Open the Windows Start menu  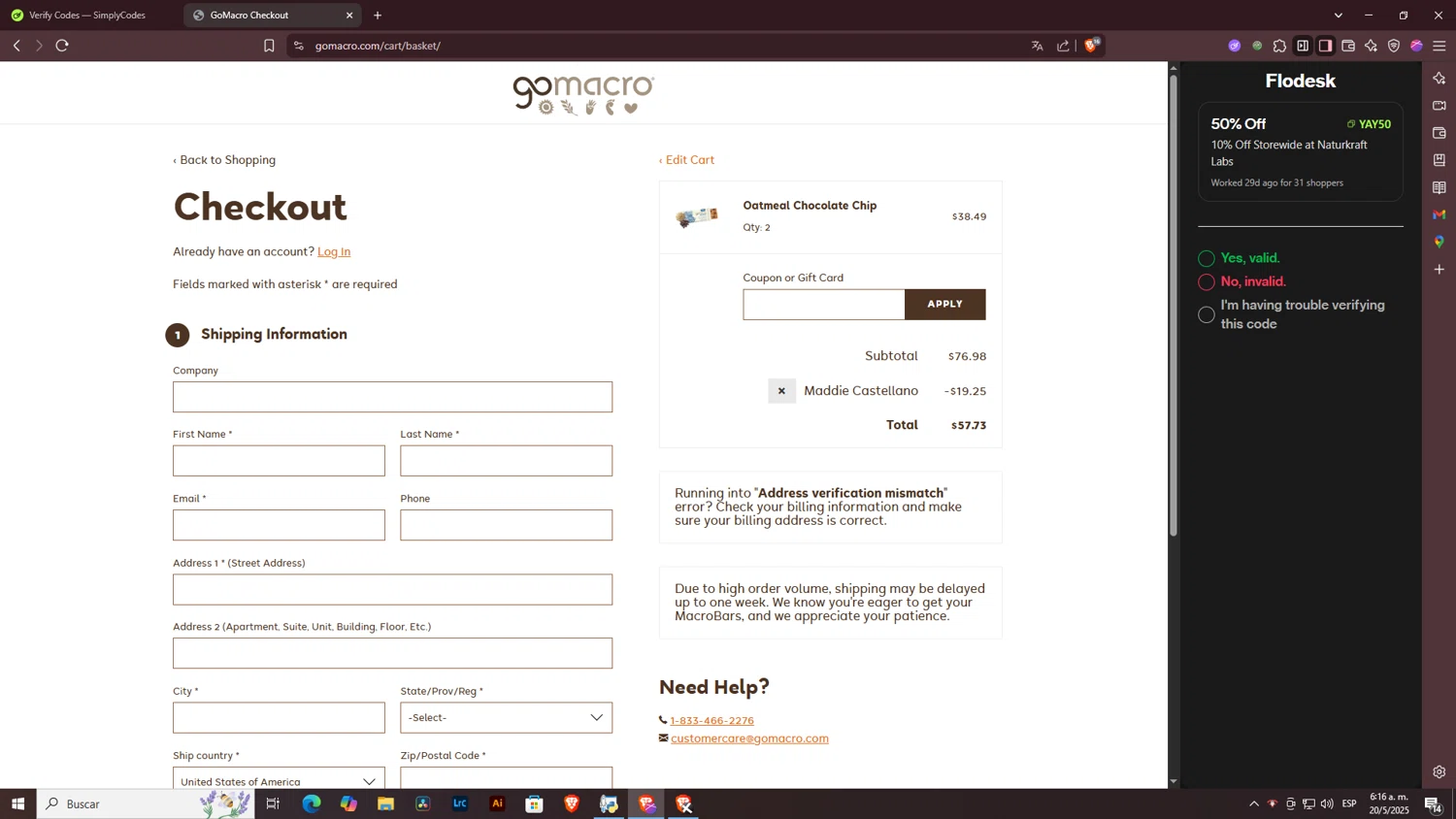click(x=17, y=803)
